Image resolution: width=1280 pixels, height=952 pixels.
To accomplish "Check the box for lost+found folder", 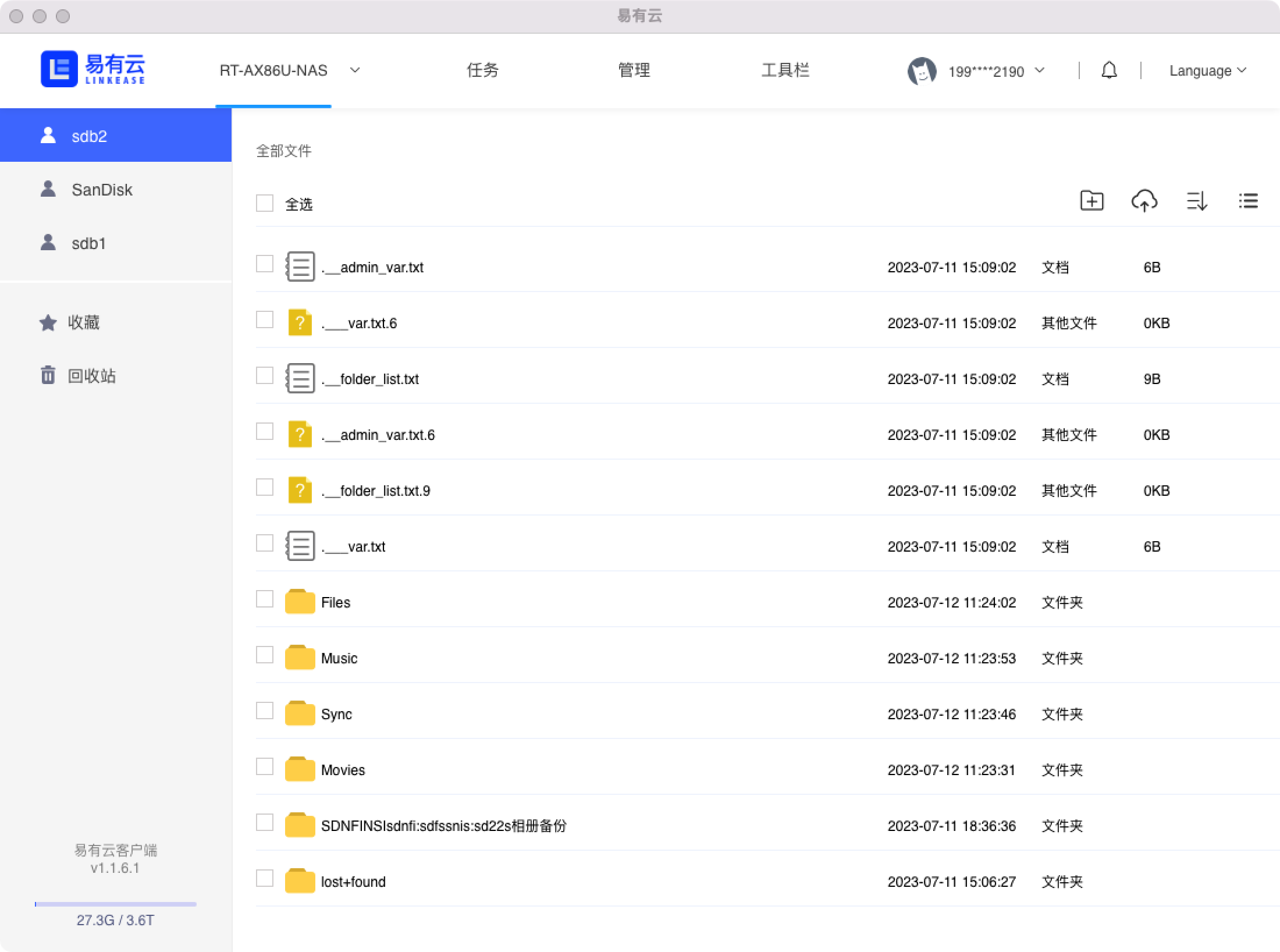I will [x=265, y=878].
